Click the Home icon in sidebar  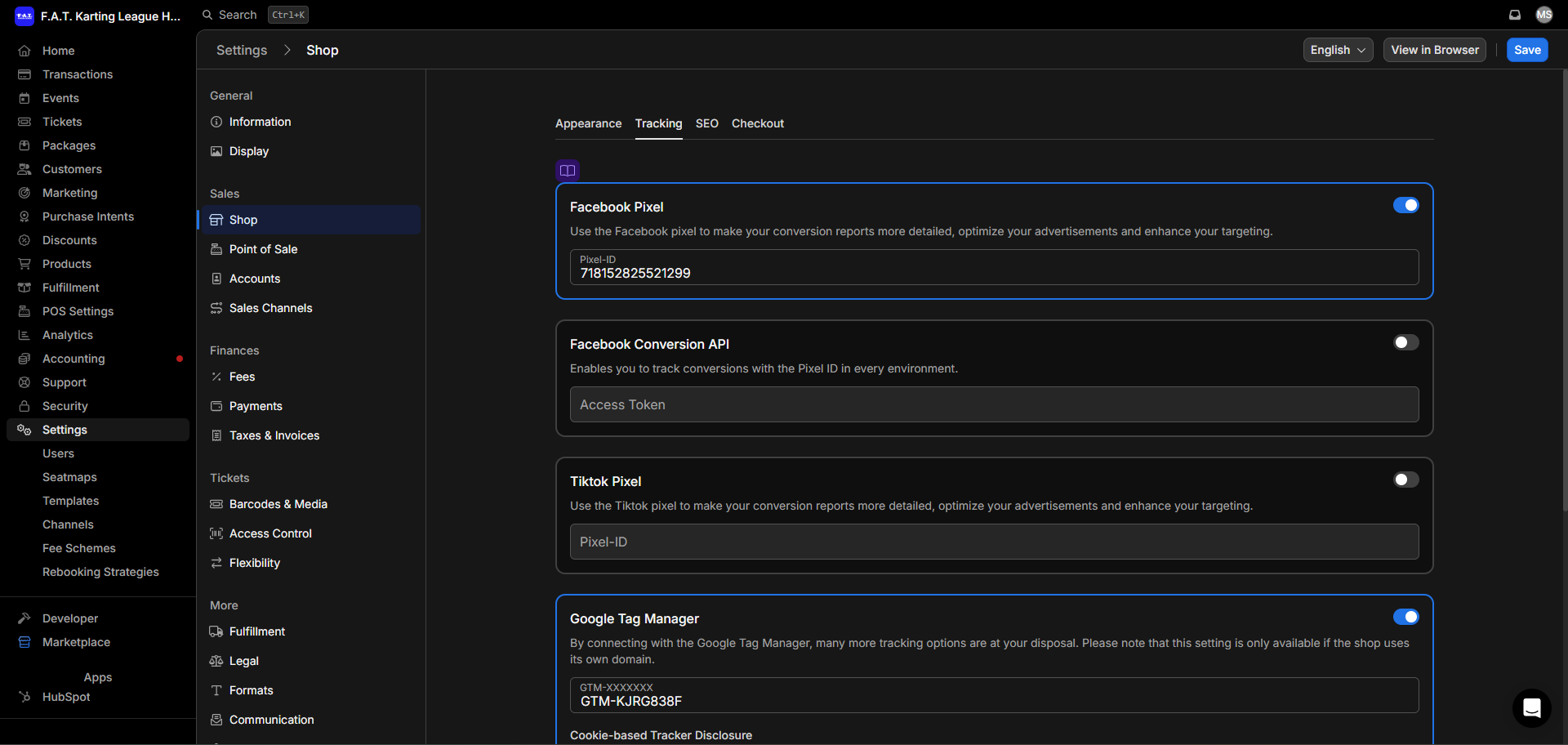click(24, 51)
